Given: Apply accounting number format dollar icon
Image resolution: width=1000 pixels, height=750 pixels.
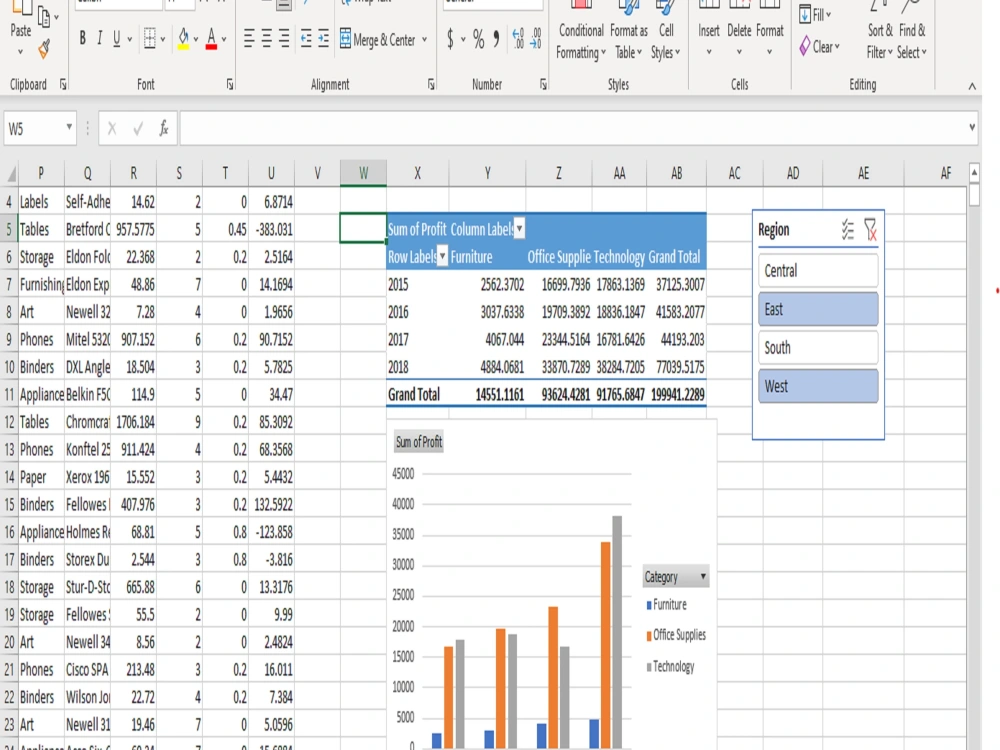Looking at the screenshot, I should (450, 39).
